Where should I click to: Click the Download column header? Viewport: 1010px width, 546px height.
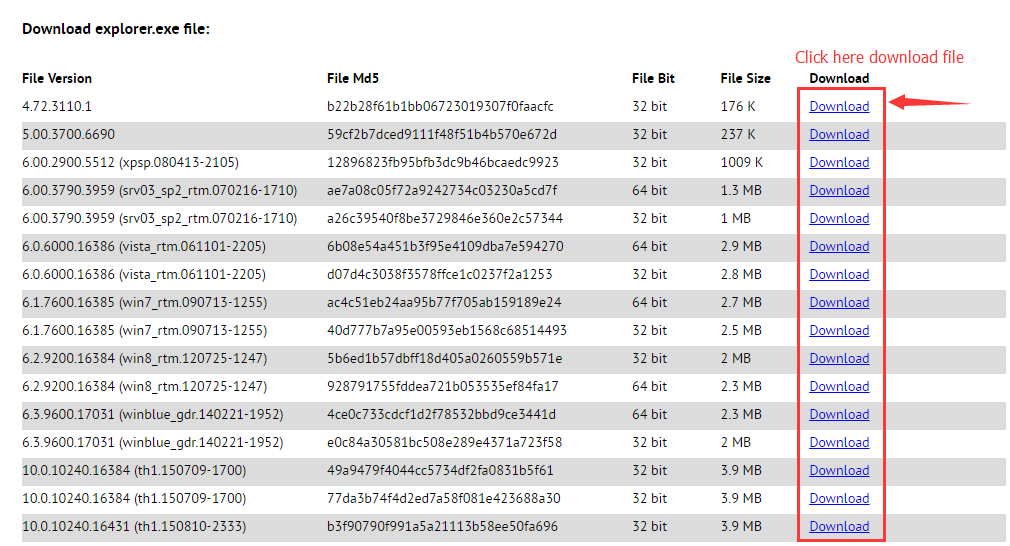(839, 78)
